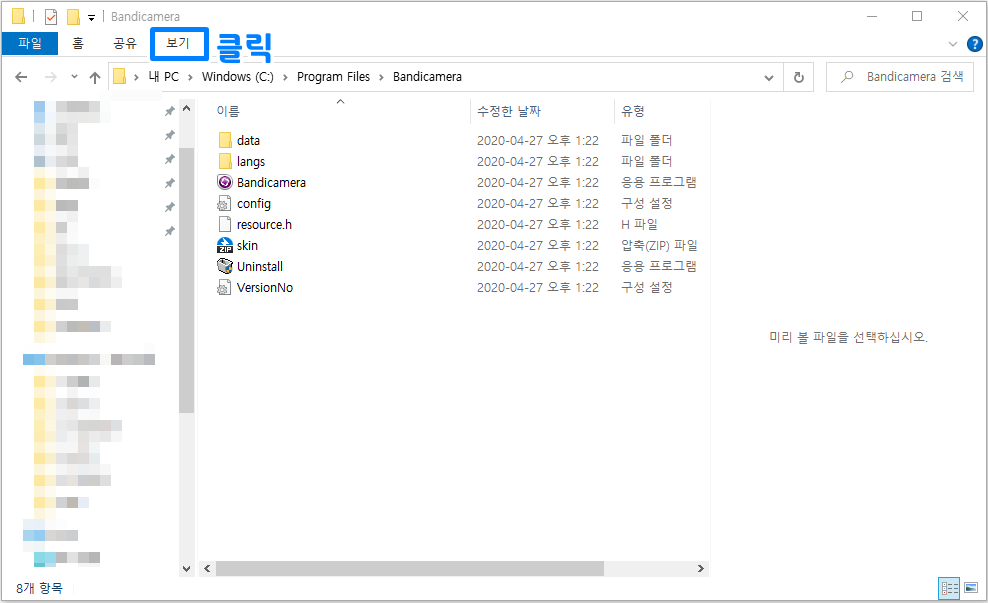The image size is (988, 603).
Task: Click the Refresh button in the address bar
Action: pos(797,76)
